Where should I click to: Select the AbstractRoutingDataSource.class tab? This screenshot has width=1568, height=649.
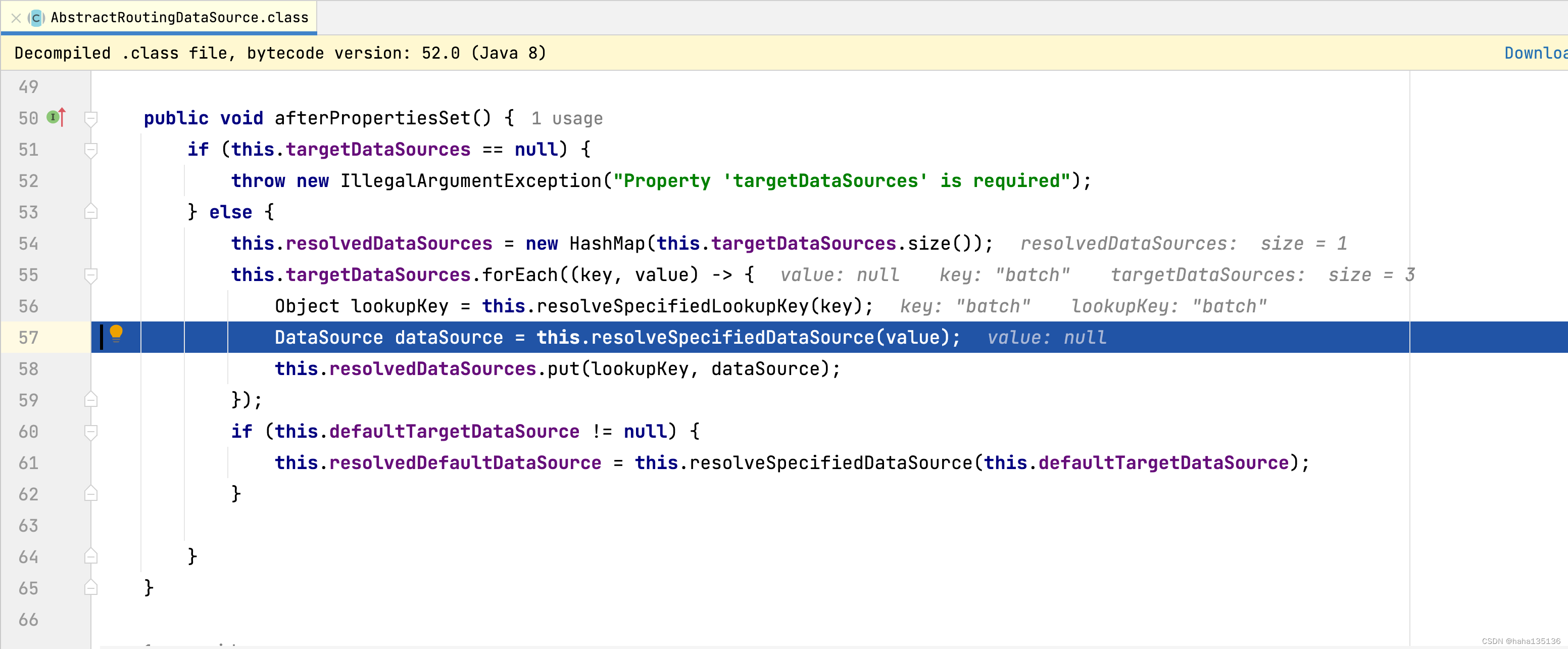(179, 18)
